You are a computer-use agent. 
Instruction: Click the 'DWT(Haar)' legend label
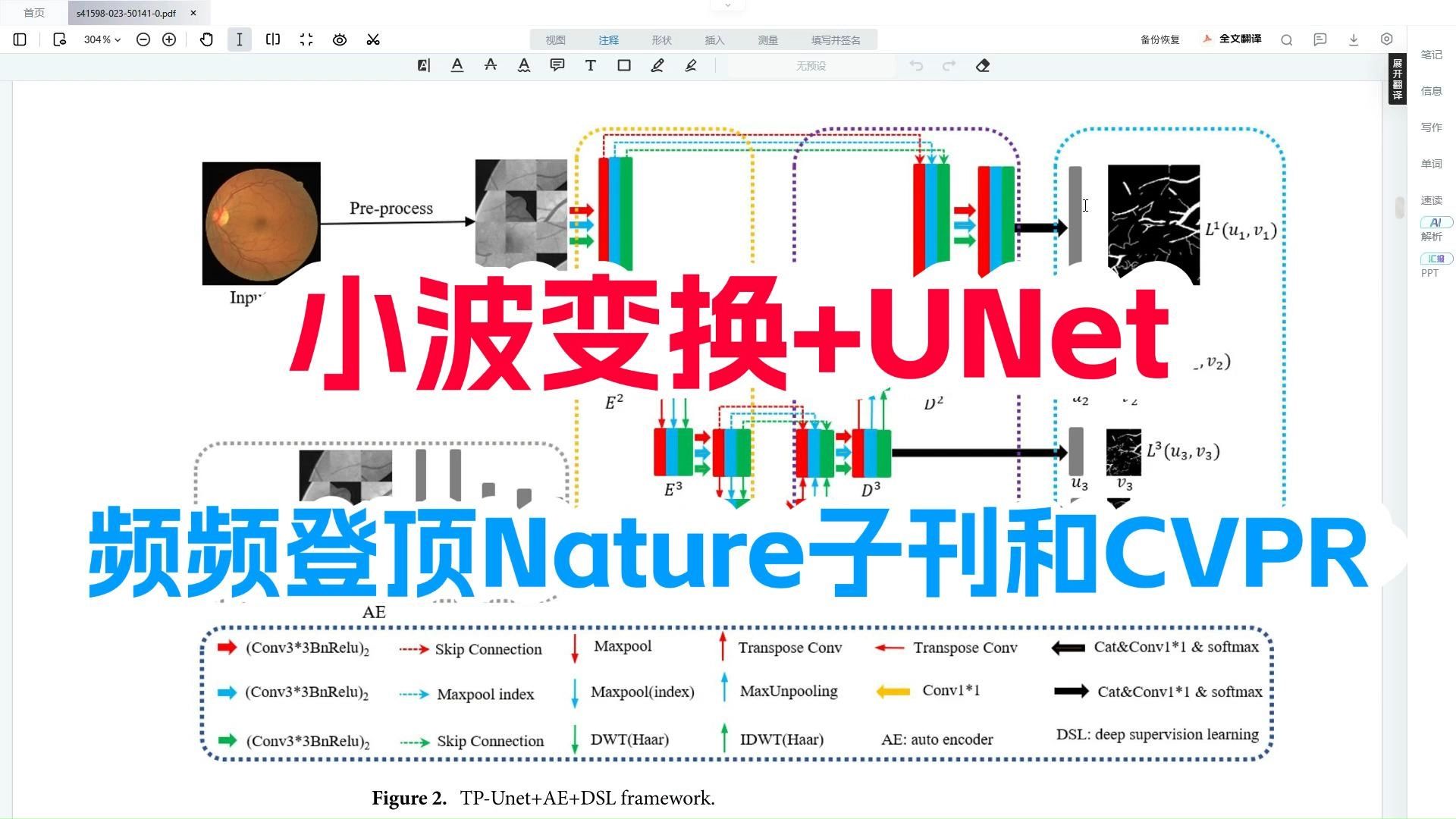(629, 739)
